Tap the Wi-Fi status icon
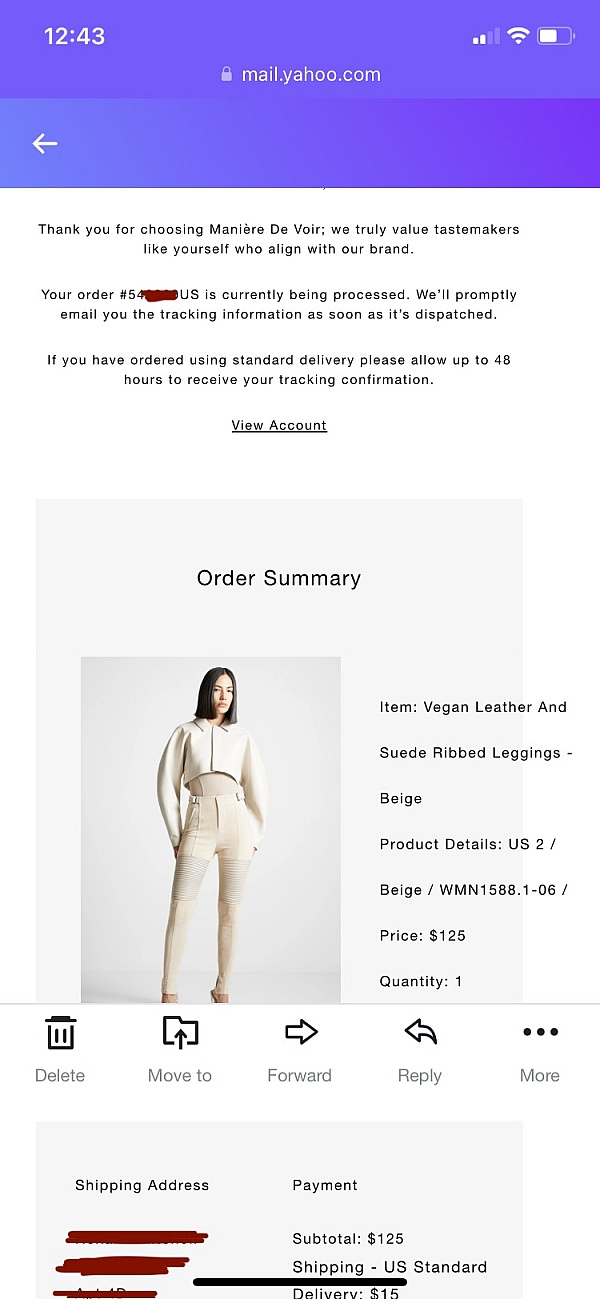The image size is (600, 1299). tap(518, 36)
